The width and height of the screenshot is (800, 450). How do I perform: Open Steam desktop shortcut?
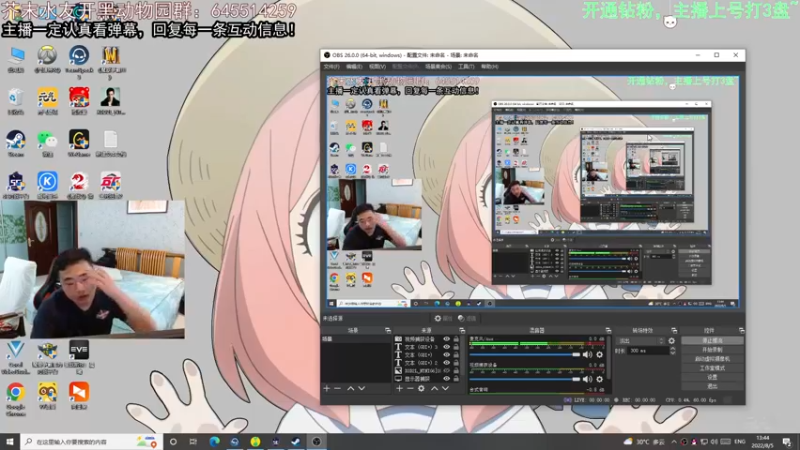pyautogui.click(x=15, y=143)
